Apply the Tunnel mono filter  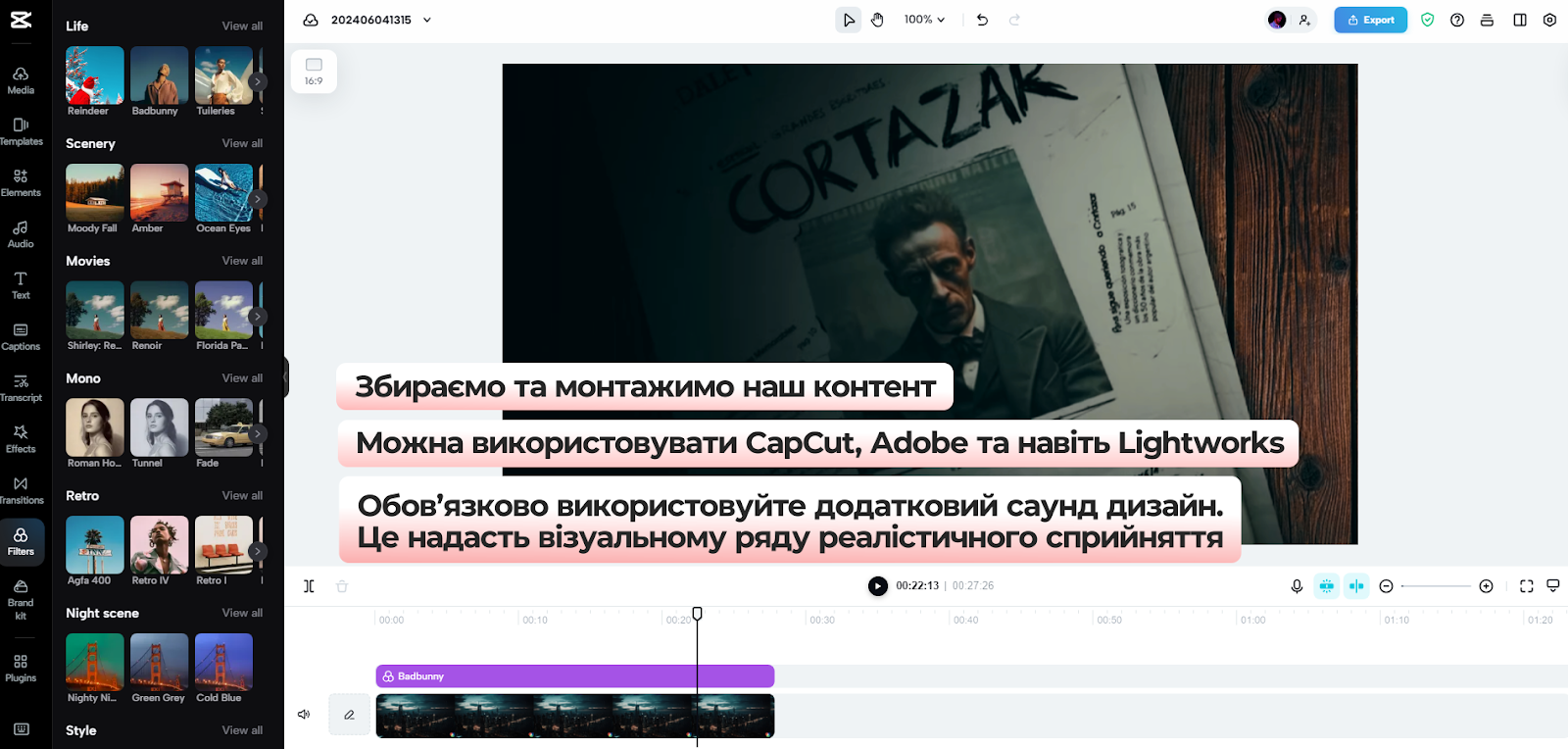(159, 427)
